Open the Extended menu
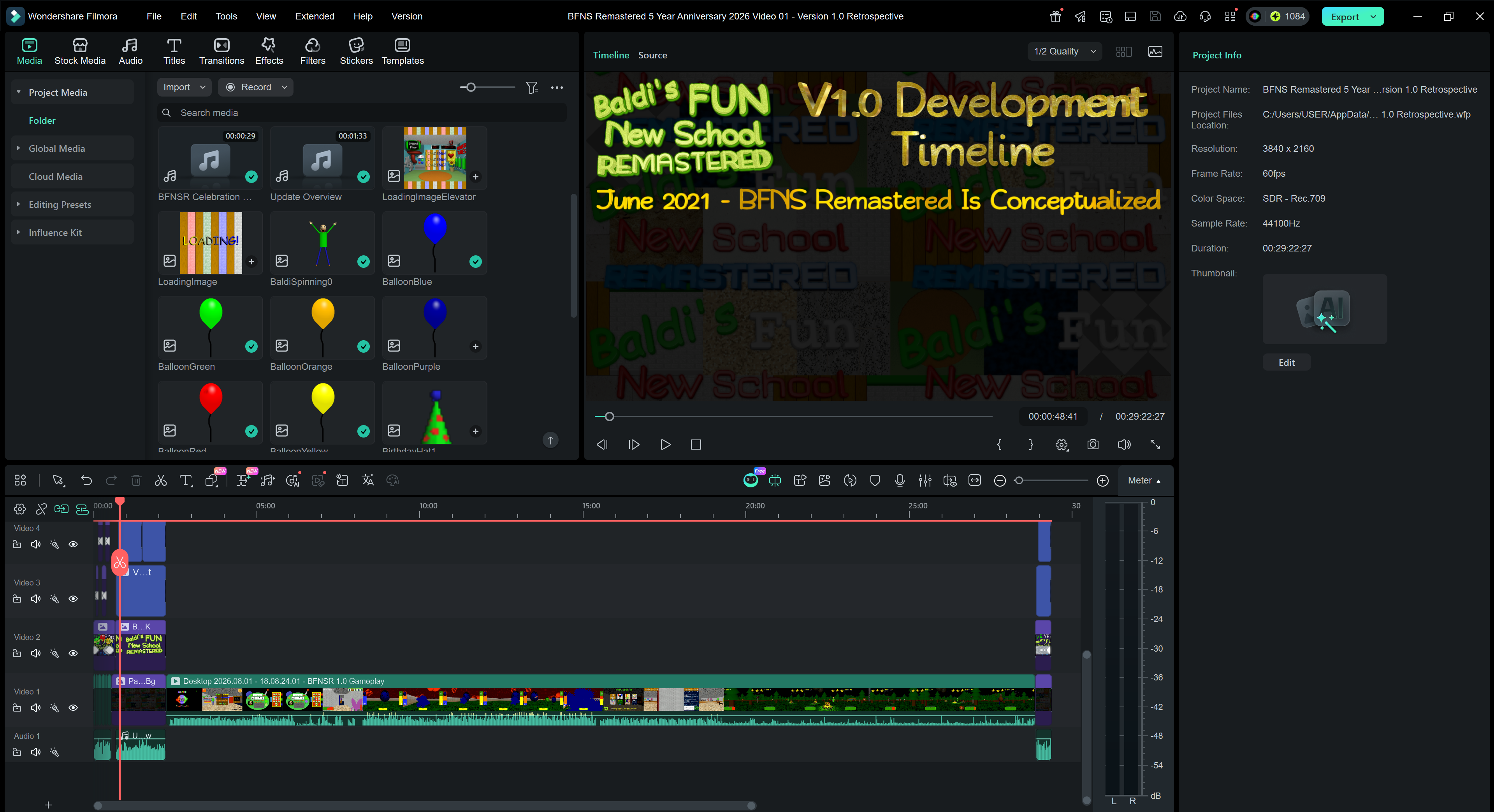Screen dimensions: 1494x812 [x=315, y=16]
